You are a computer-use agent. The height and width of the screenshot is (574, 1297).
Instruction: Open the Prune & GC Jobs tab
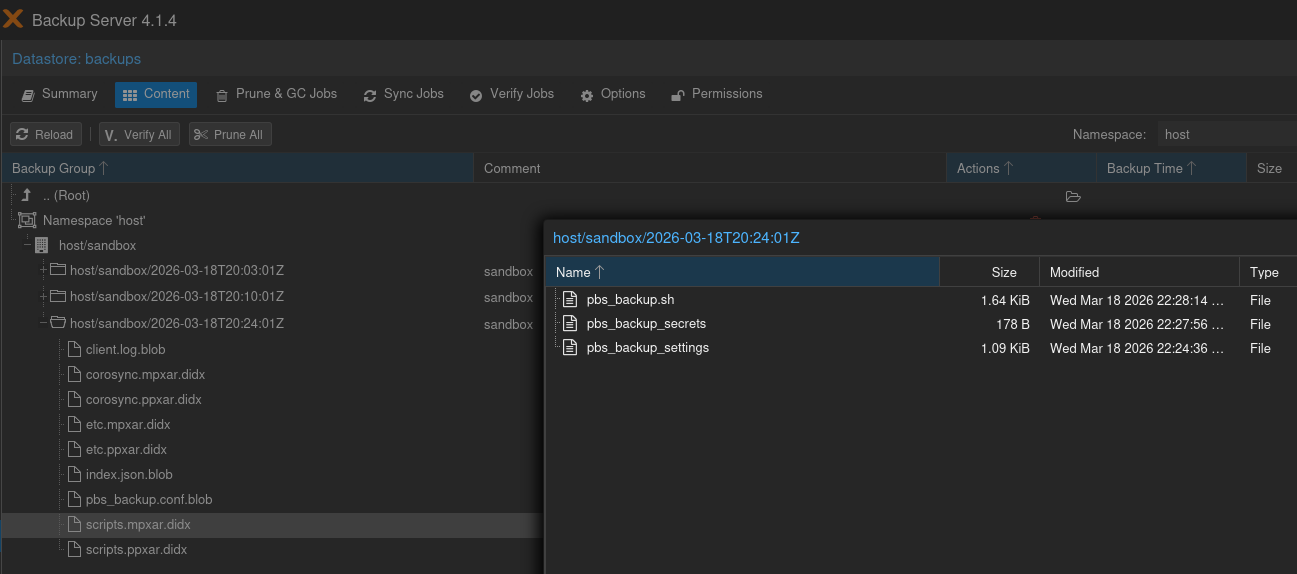tap(276, 94)
